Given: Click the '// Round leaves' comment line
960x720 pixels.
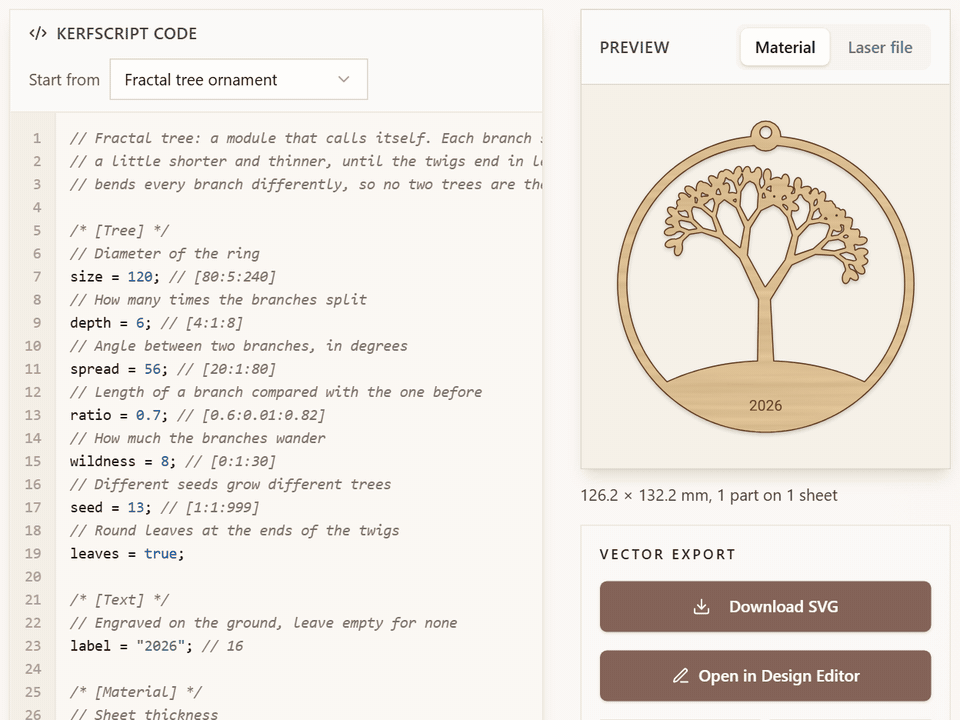Looking at the screenshot, I should point(234,530).
